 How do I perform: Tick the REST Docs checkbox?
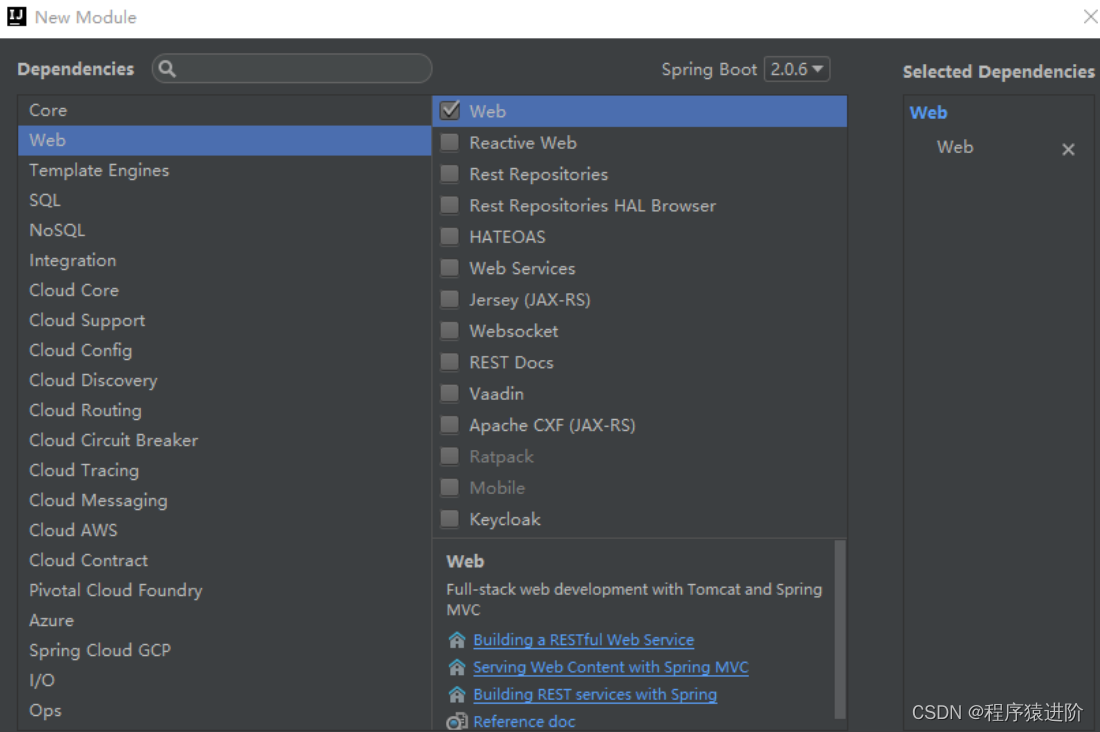coord(450,362)
